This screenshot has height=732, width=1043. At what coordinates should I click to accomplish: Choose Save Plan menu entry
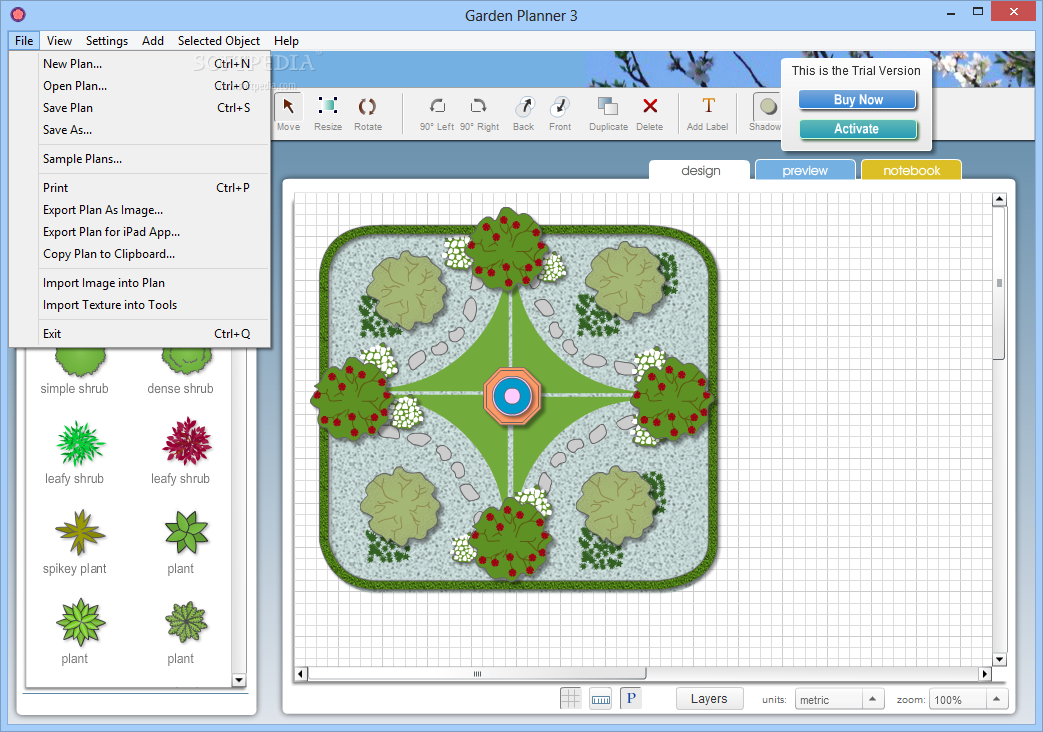click(x=140, y=108)
